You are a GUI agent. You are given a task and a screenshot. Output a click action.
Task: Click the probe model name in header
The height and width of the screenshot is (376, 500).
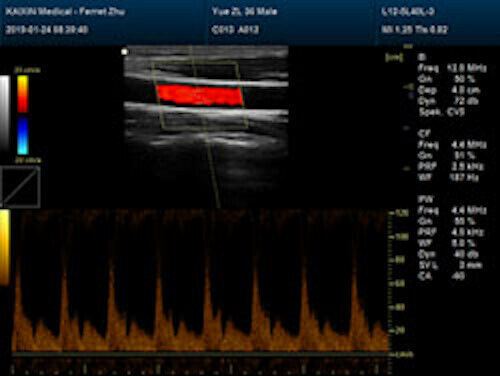point(408,12)
